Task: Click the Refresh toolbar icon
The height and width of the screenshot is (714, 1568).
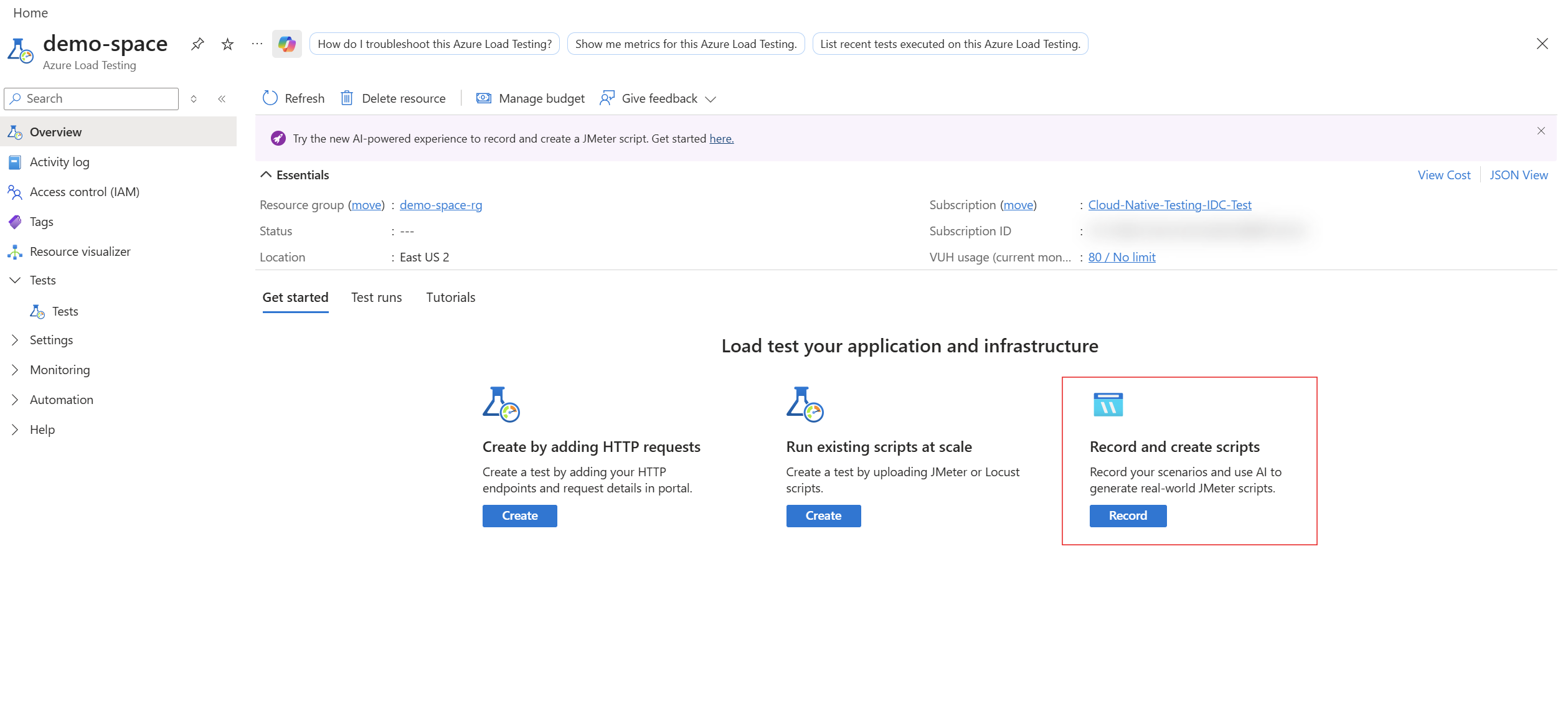Action: tap(270, 98)
